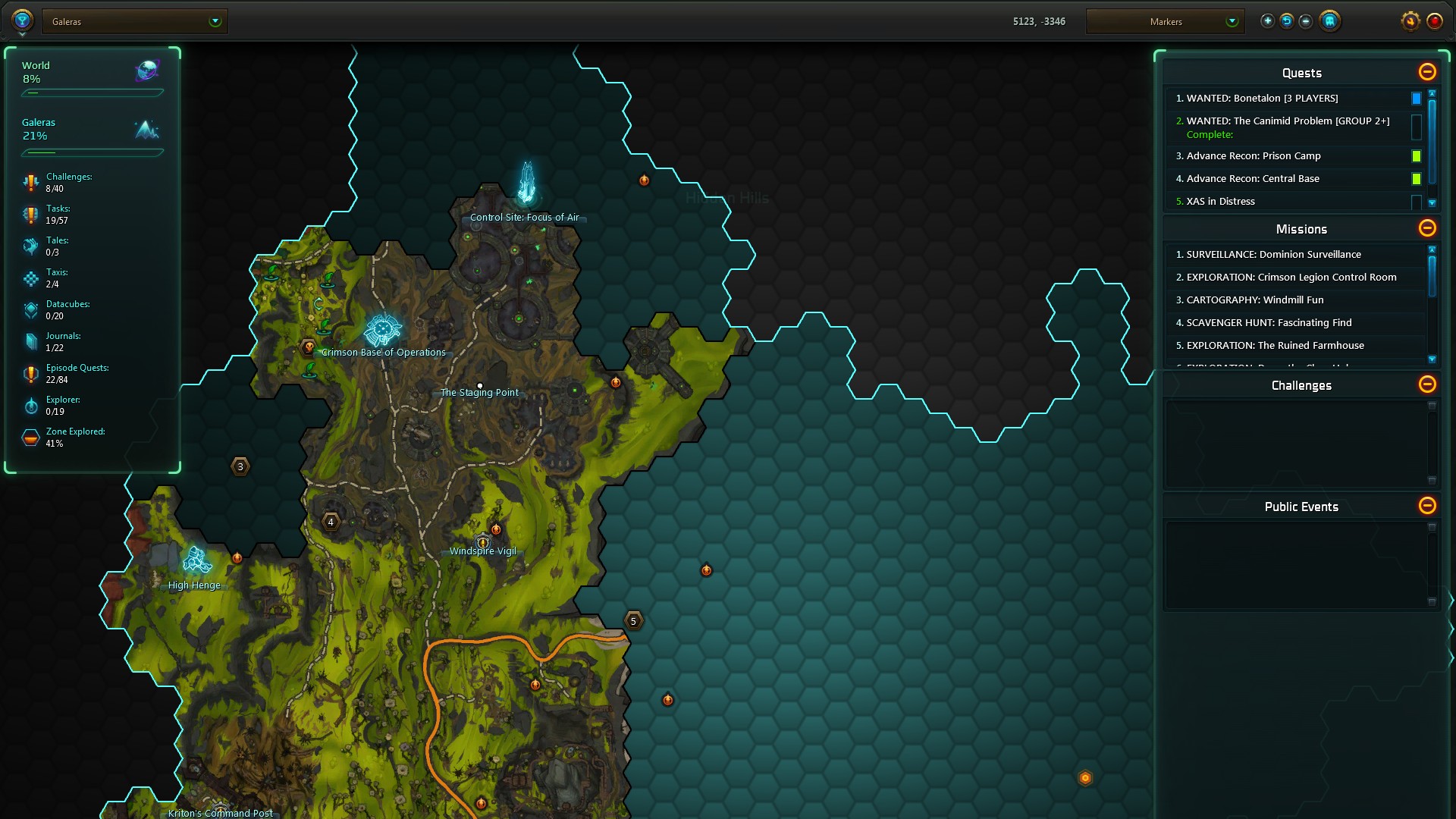Collapse the Challenges panel
The image size is (1456, 819).
1427,384
